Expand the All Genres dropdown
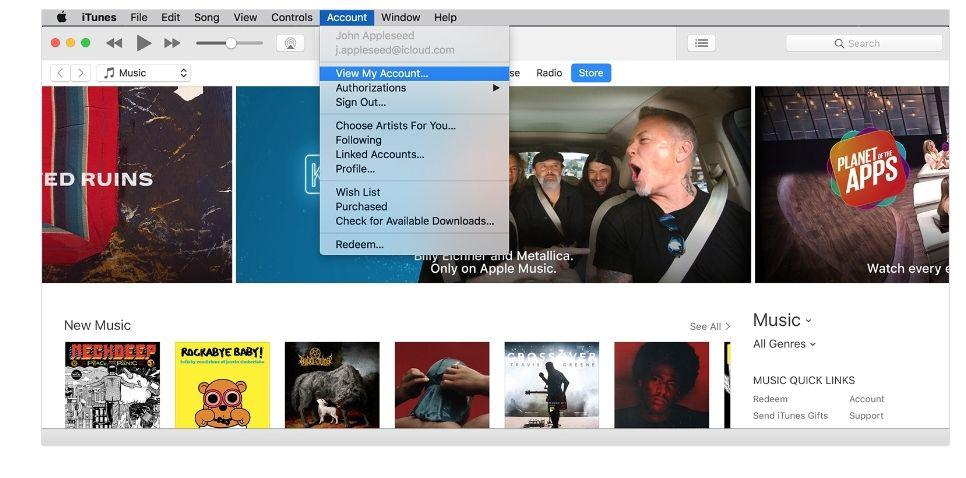 pyautogui.click(x=784, y=344)
